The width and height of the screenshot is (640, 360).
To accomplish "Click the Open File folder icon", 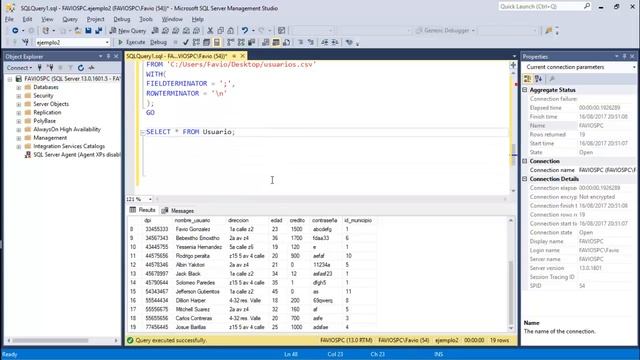I will click(78, 31).
